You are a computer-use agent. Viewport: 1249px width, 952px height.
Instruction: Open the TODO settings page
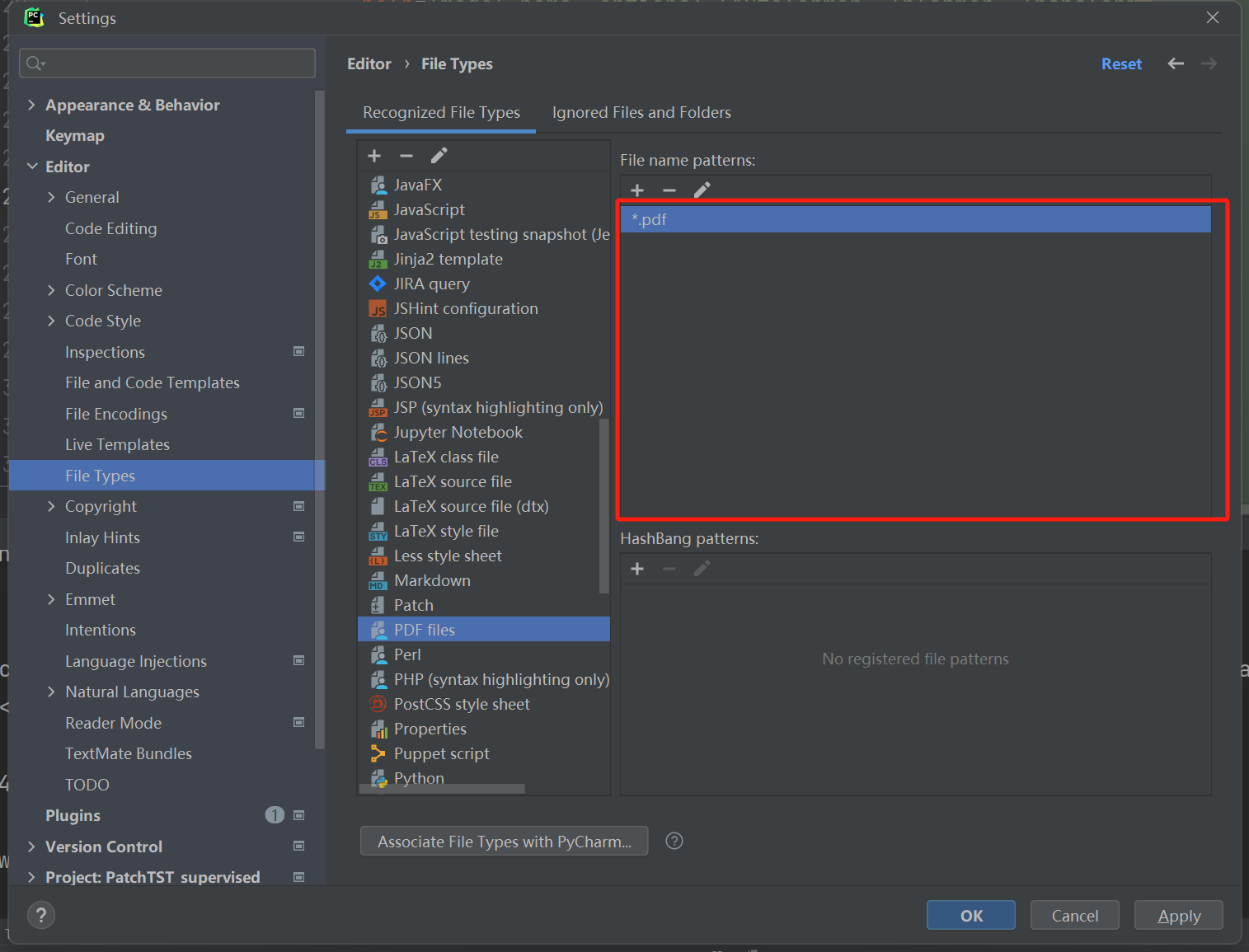[x=87, y=785]
